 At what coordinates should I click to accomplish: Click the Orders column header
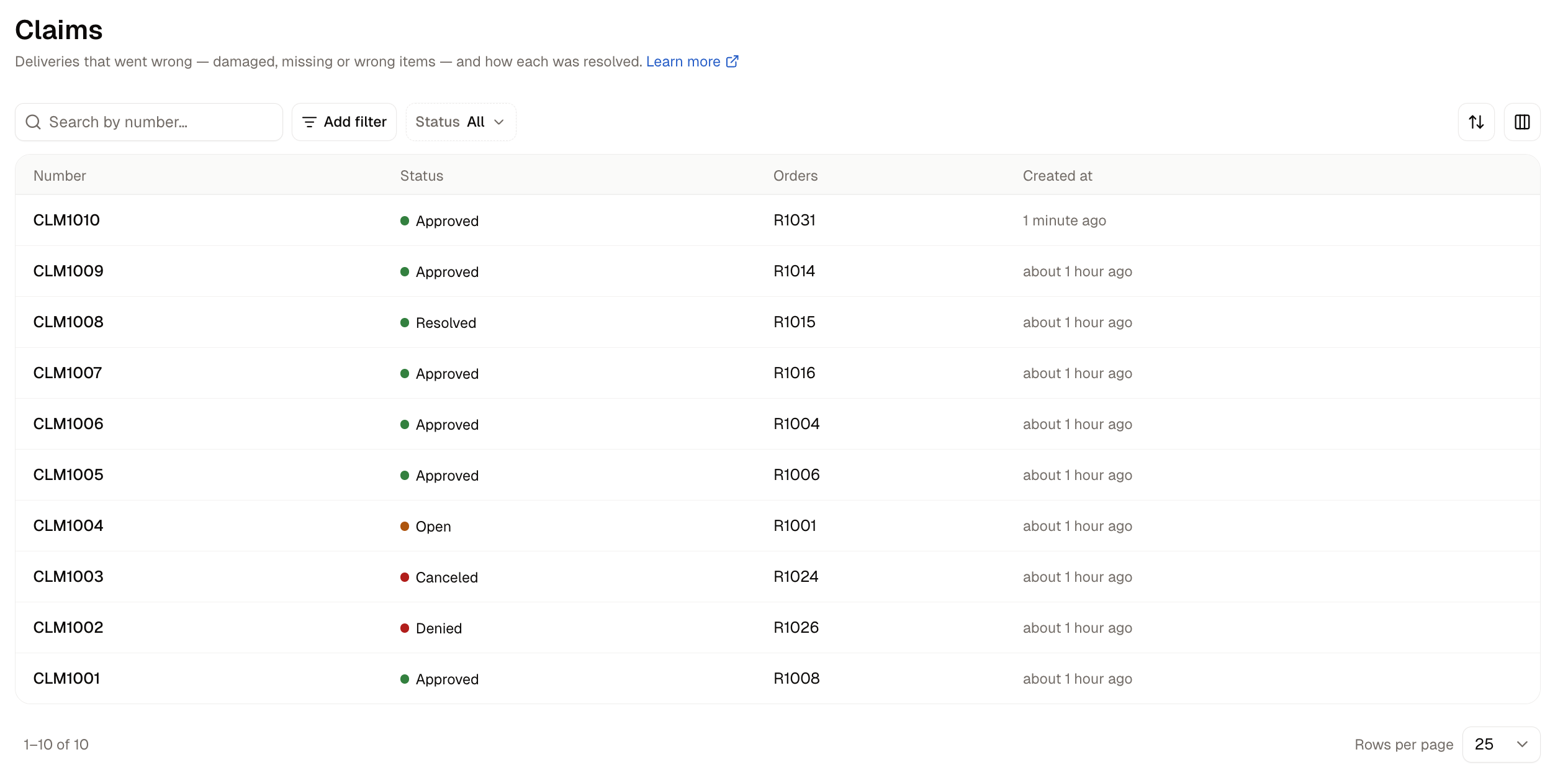coord(795,176)
